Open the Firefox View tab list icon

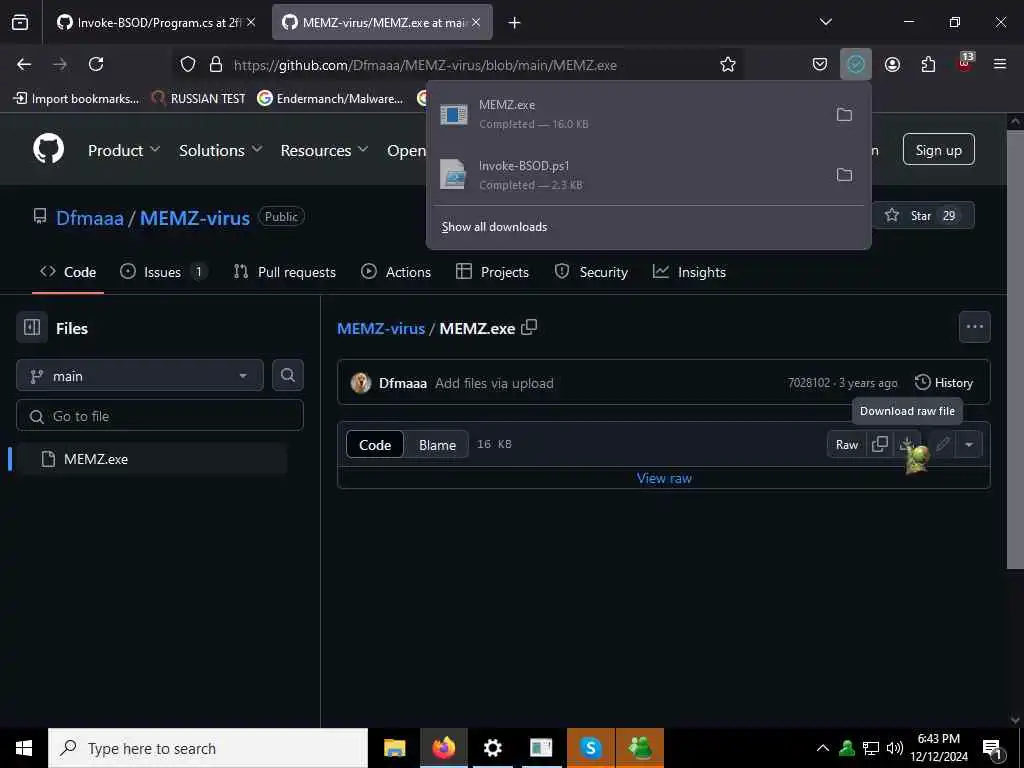pos(20,22)
